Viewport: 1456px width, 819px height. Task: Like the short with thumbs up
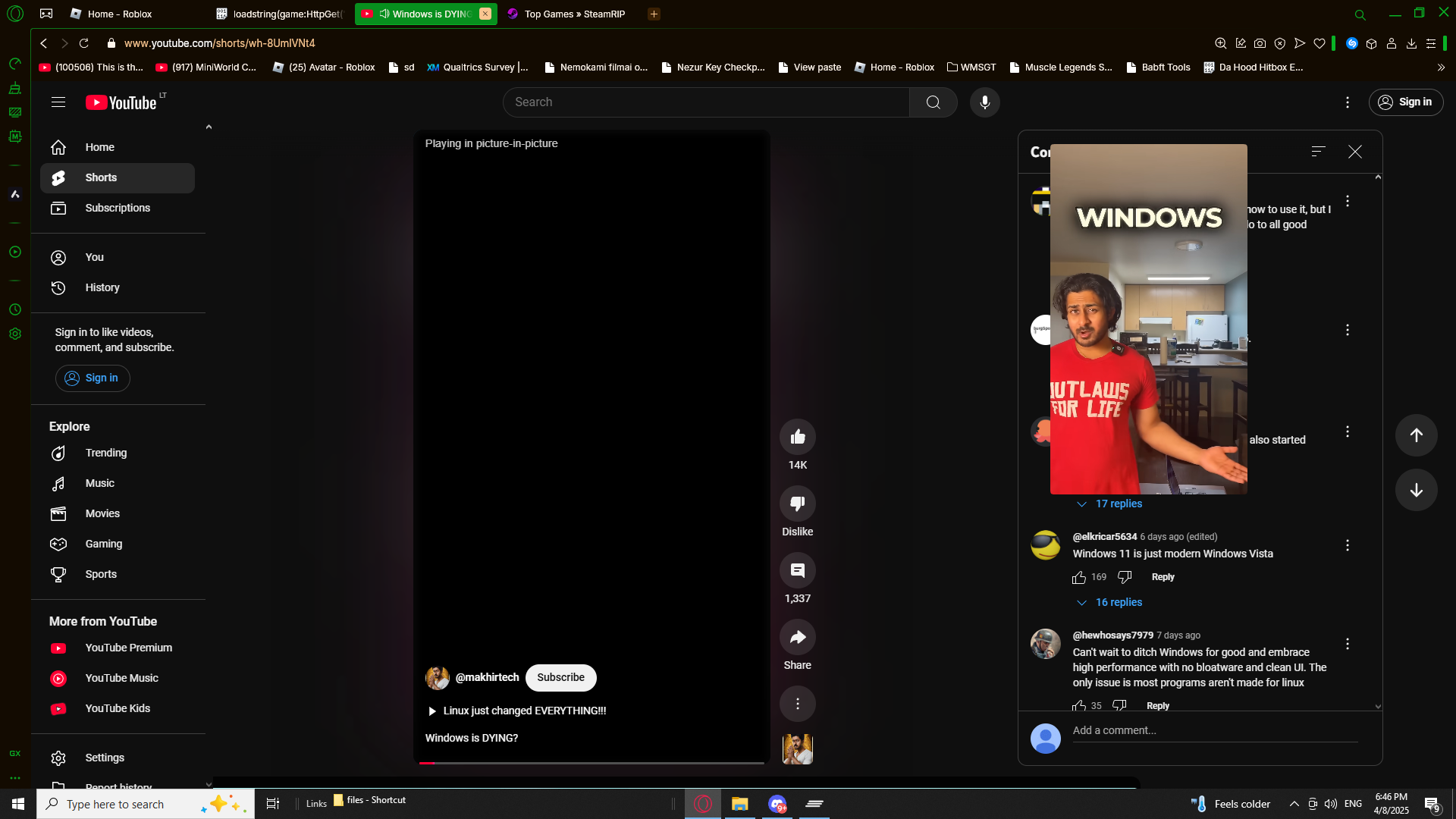coord(797,437)
